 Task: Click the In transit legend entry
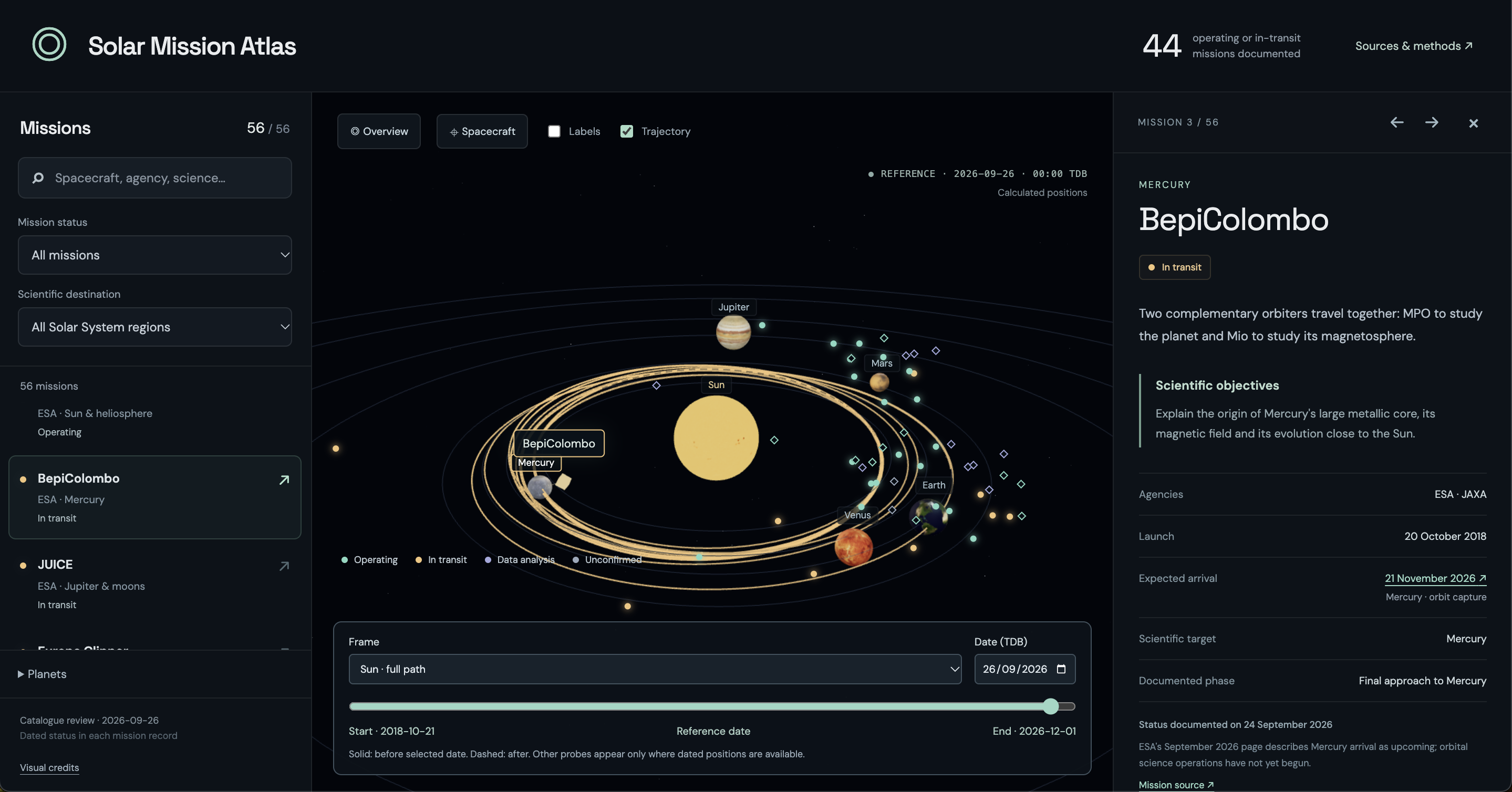(x=441, y=560)
